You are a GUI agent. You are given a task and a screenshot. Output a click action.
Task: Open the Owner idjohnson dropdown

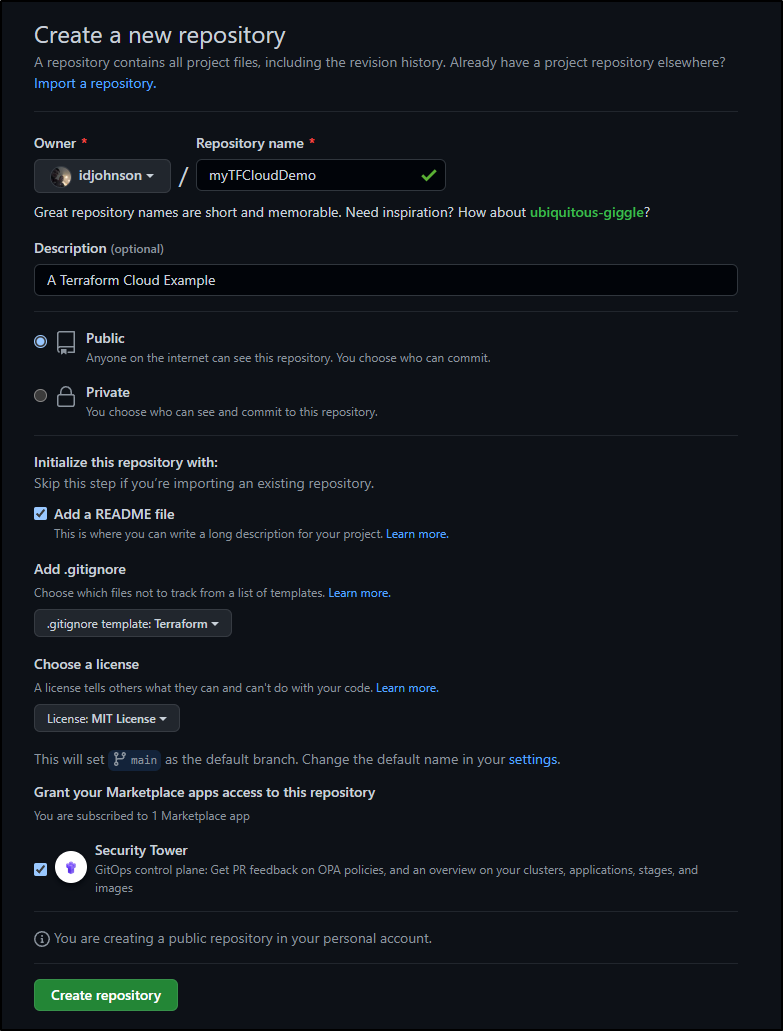click(x=103, y=176)
